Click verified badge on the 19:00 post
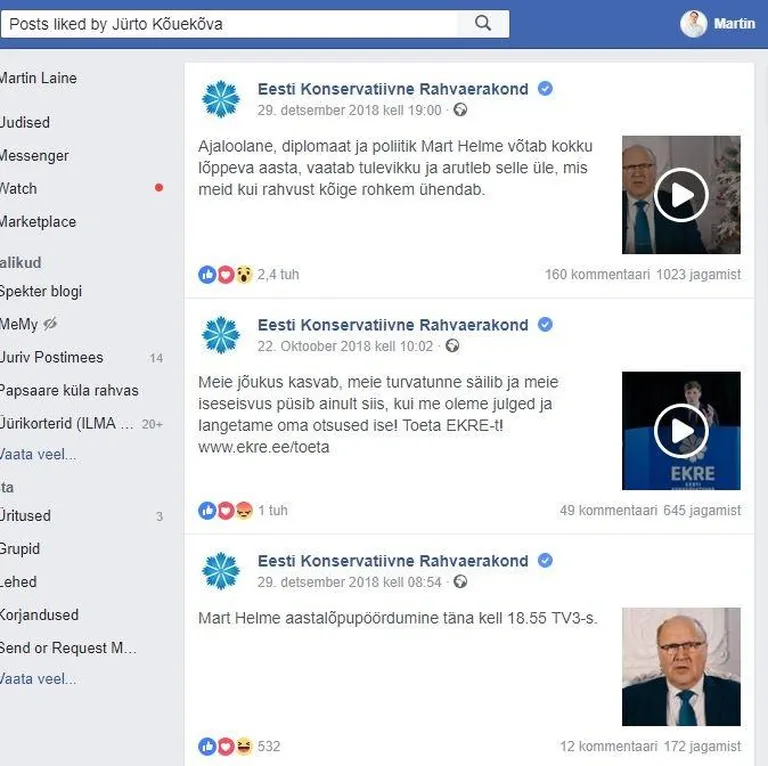 (x=545, y=89)
